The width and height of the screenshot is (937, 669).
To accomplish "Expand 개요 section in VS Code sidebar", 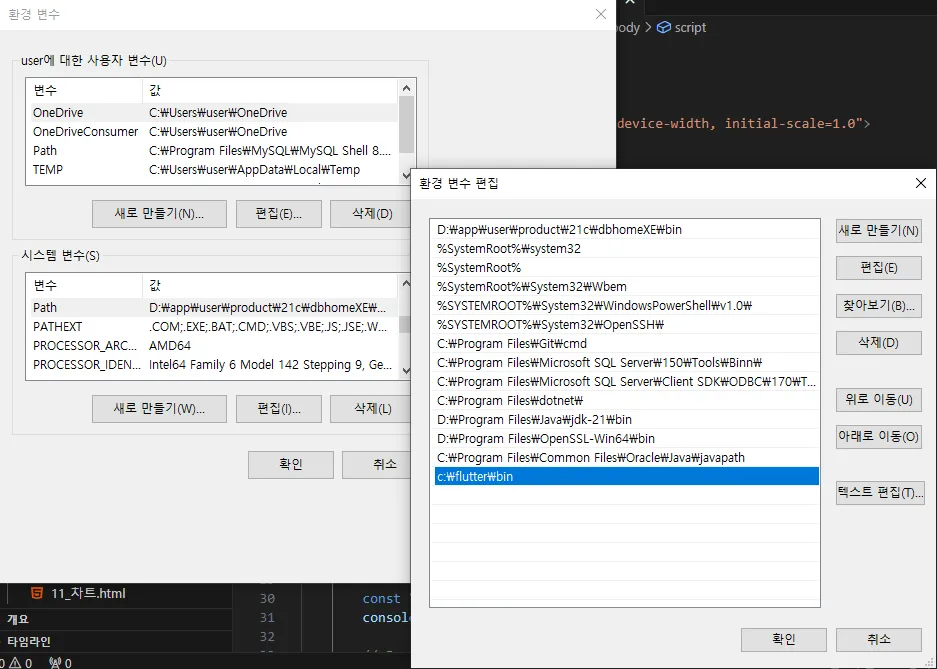I will 18,619.
